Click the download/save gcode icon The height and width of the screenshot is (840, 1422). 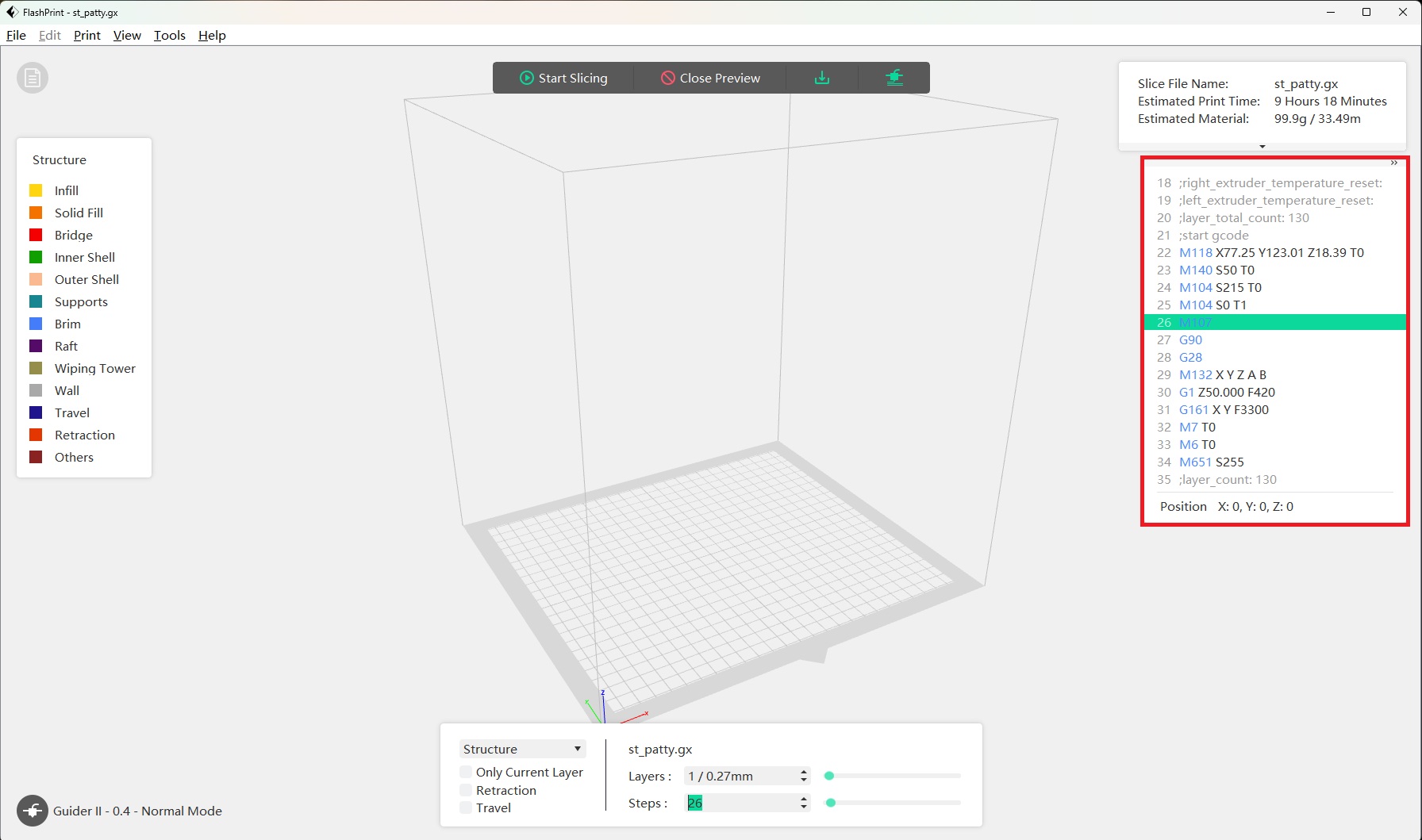click(x=822, y=78)
